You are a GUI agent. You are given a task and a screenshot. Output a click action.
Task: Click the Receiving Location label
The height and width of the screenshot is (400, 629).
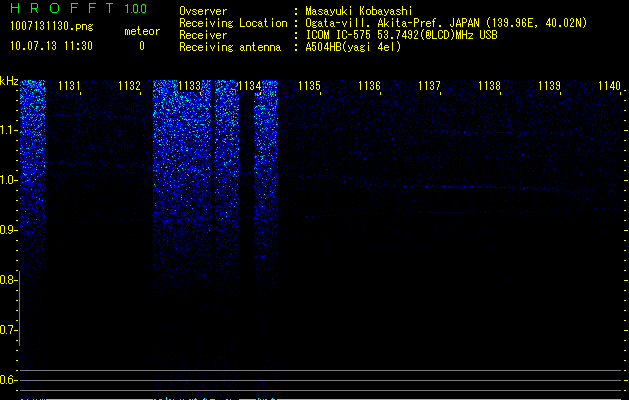point(233,23)
